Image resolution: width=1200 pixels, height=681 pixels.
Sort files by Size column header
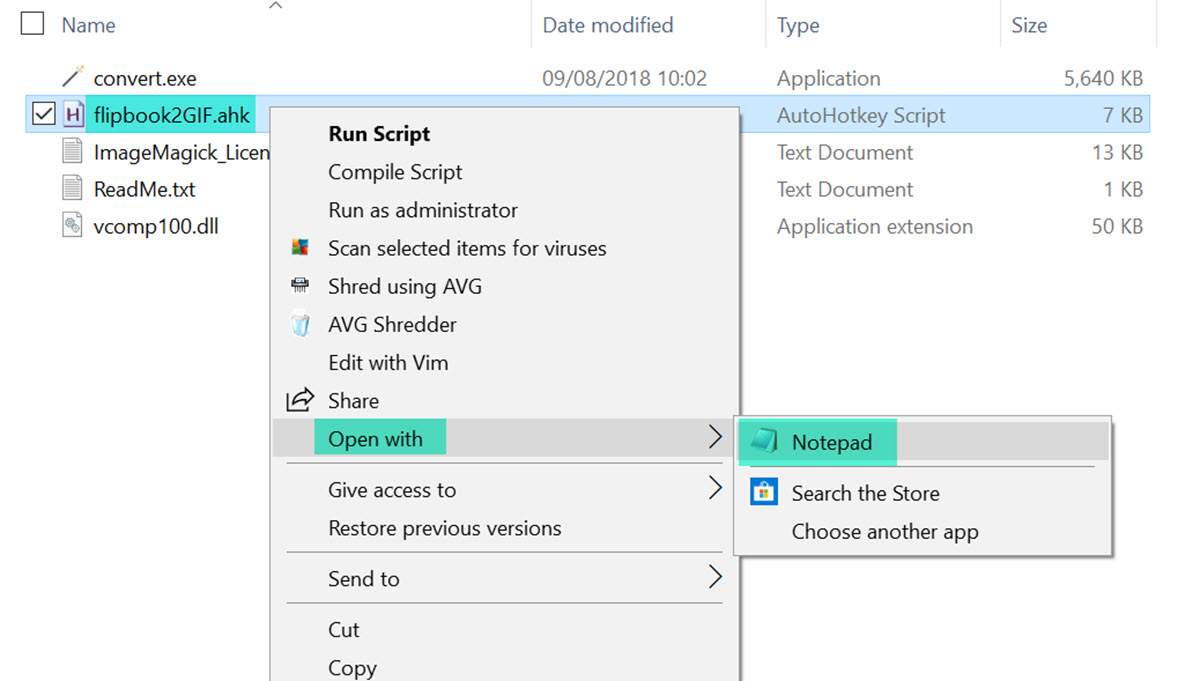pyautogui.click(x=1028, y=25)
